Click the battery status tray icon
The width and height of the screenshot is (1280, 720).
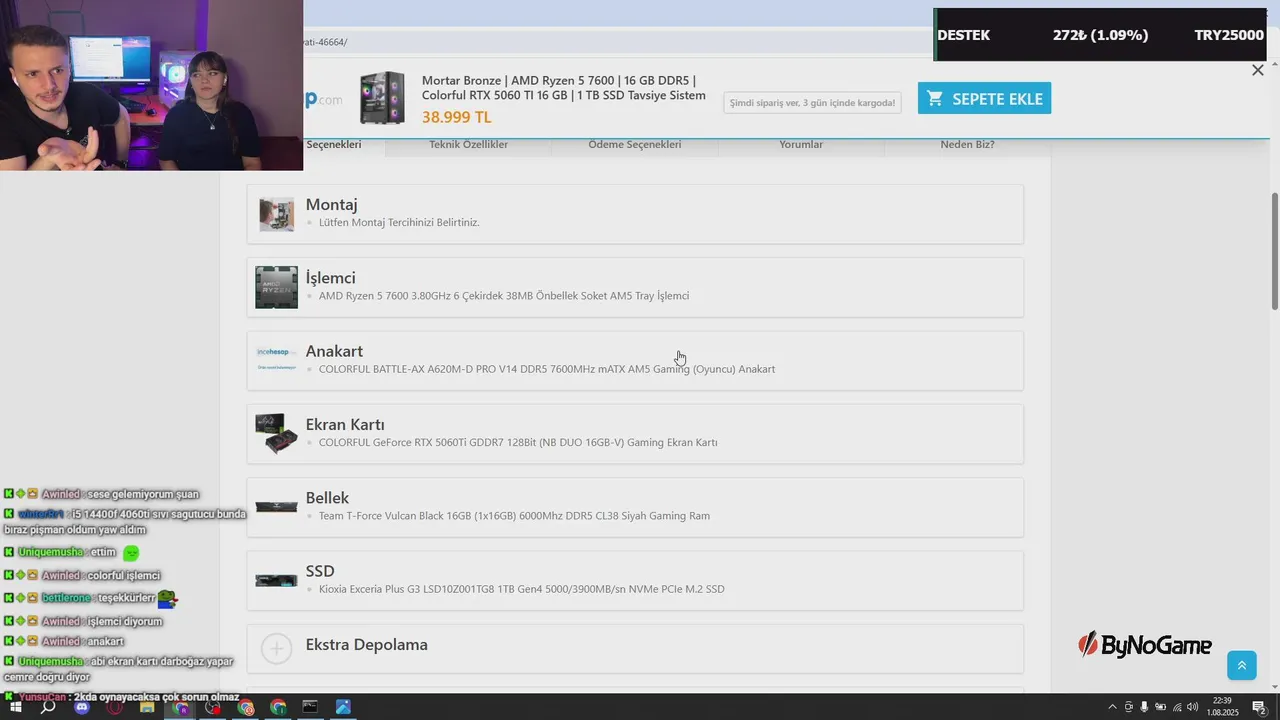(x=1160, y=707)
